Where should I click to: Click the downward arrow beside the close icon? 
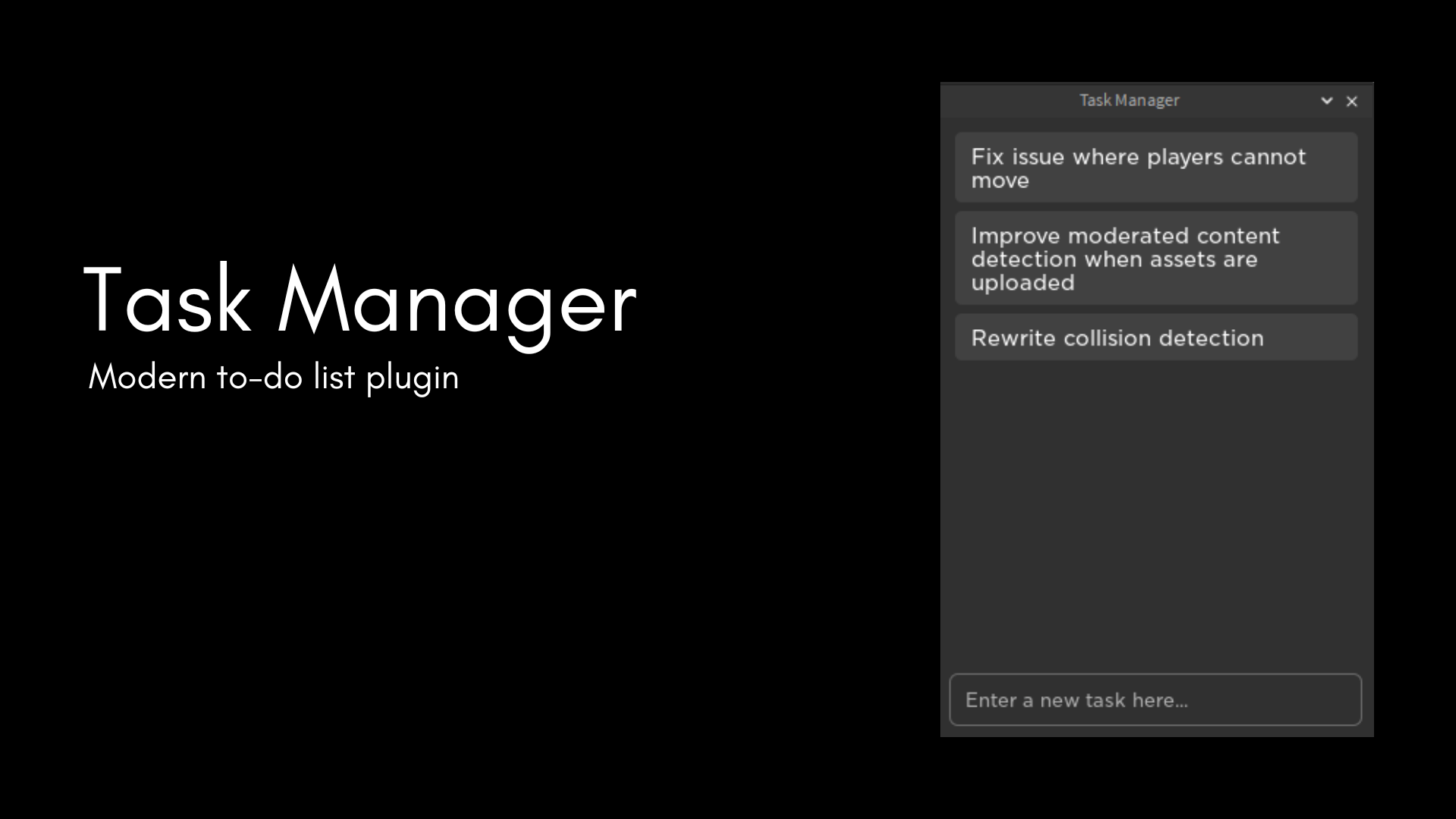[x=1327, y=101]
